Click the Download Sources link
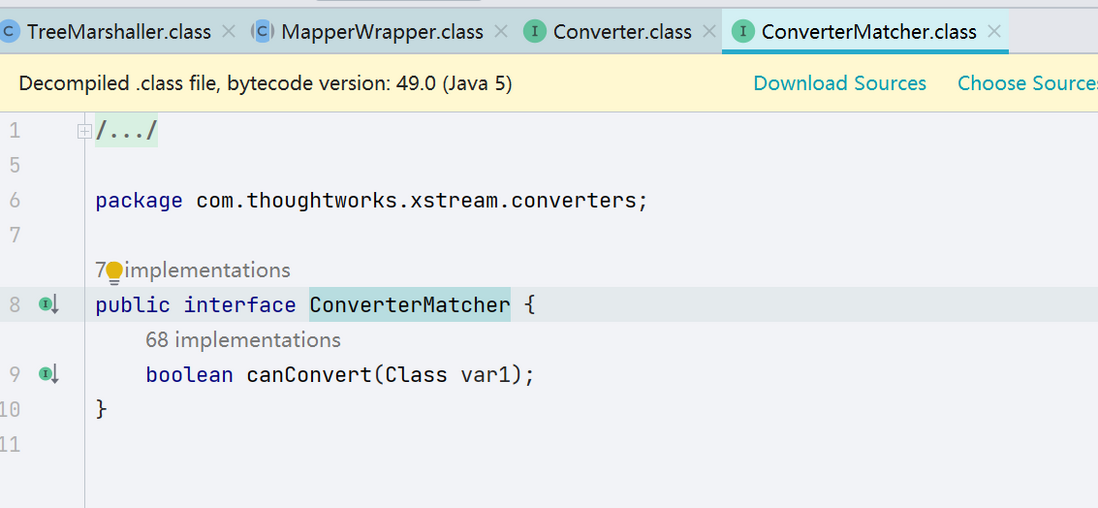Viewport: 1098px width, 508px height. (x=840, y=83)
